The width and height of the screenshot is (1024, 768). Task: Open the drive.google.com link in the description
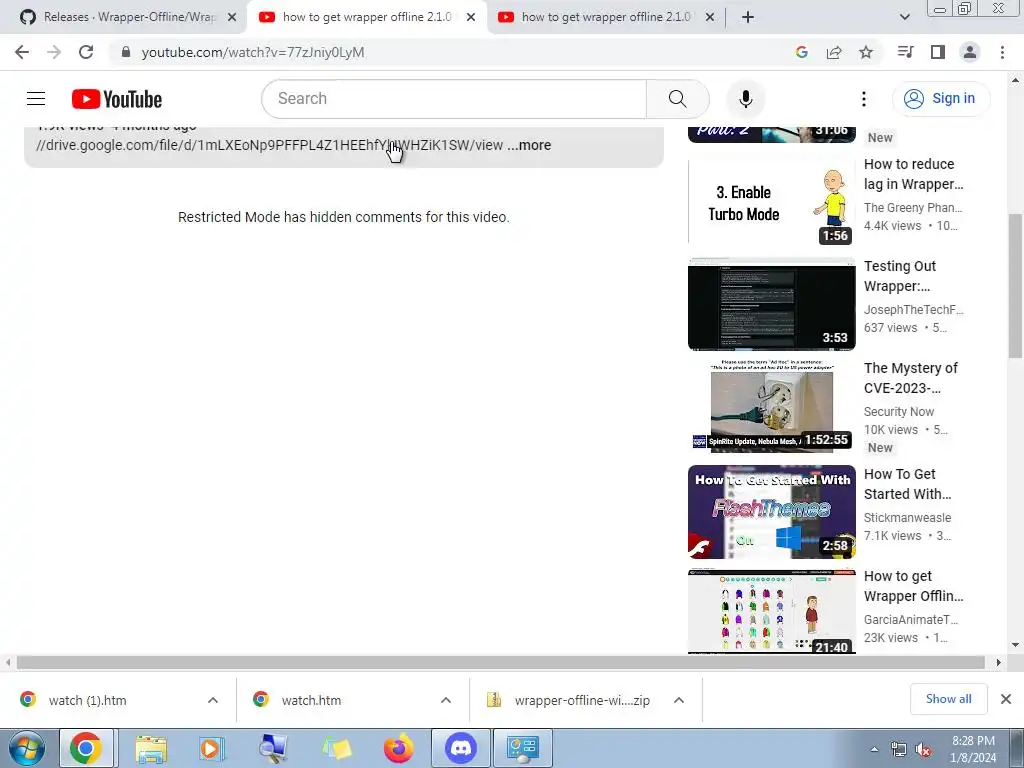(x=269, y=145)
